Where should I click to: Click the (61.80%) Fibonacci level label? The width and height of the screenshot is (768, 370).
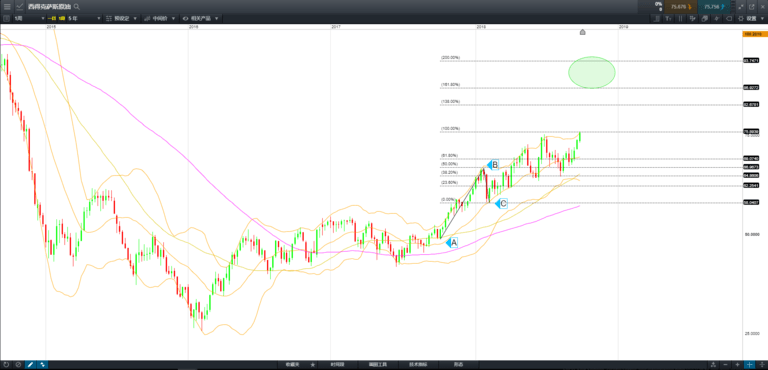pos(449,155)
